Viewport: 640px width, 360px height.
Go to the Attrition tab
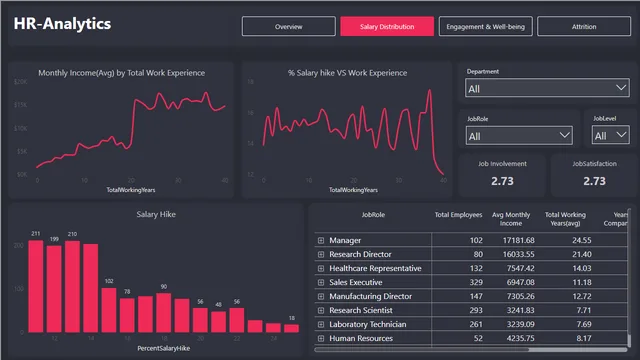pos(584,27)
